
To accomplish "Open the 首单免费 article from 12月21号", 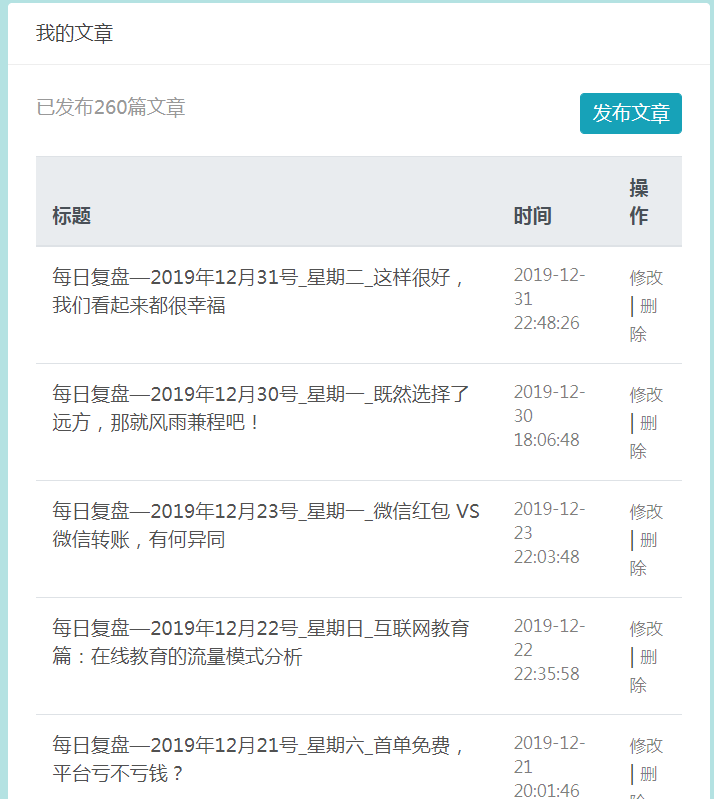I will click(x=258, y=759).
